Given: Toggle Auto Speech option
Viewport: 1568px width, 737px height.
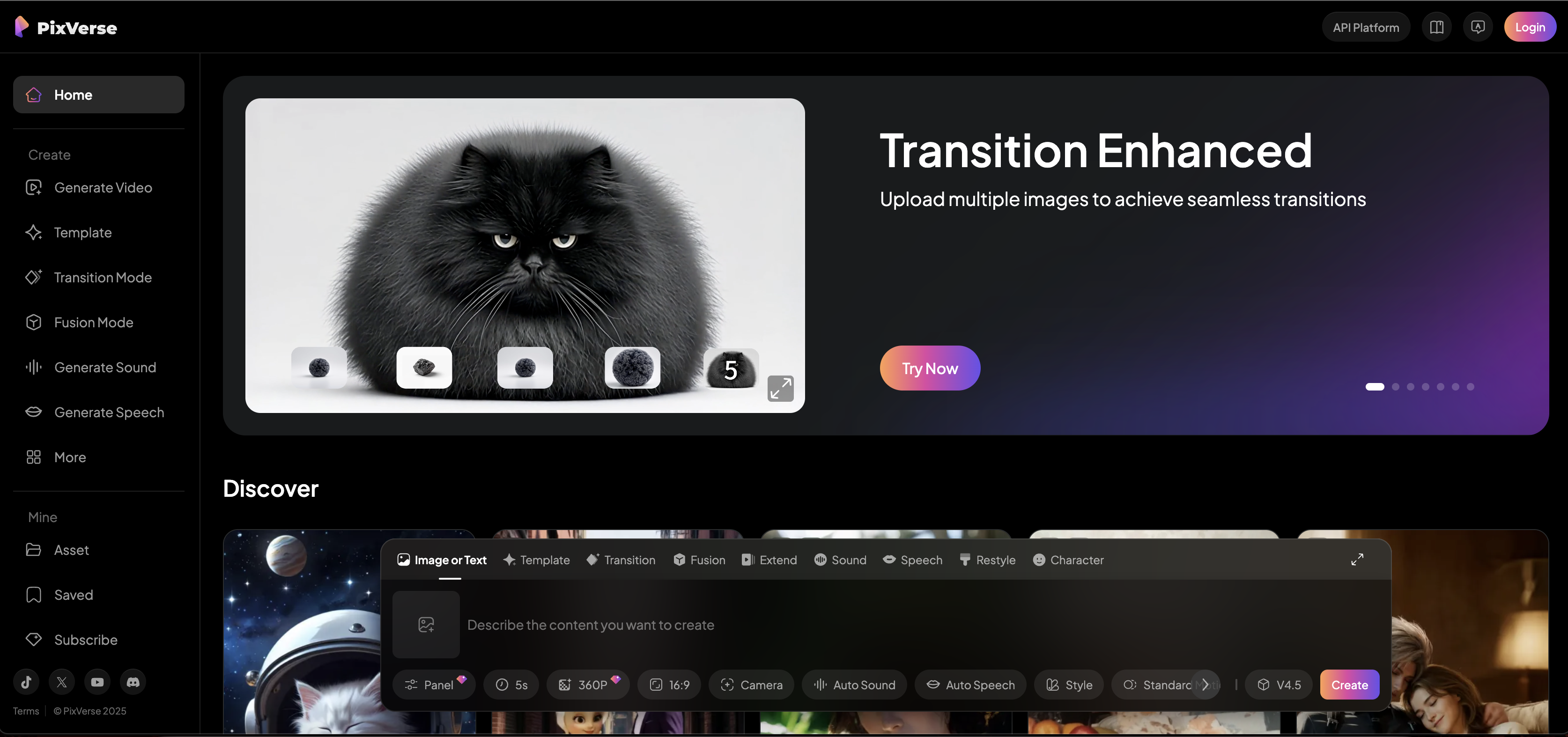Looking at the screenshot, I should 970,685.
